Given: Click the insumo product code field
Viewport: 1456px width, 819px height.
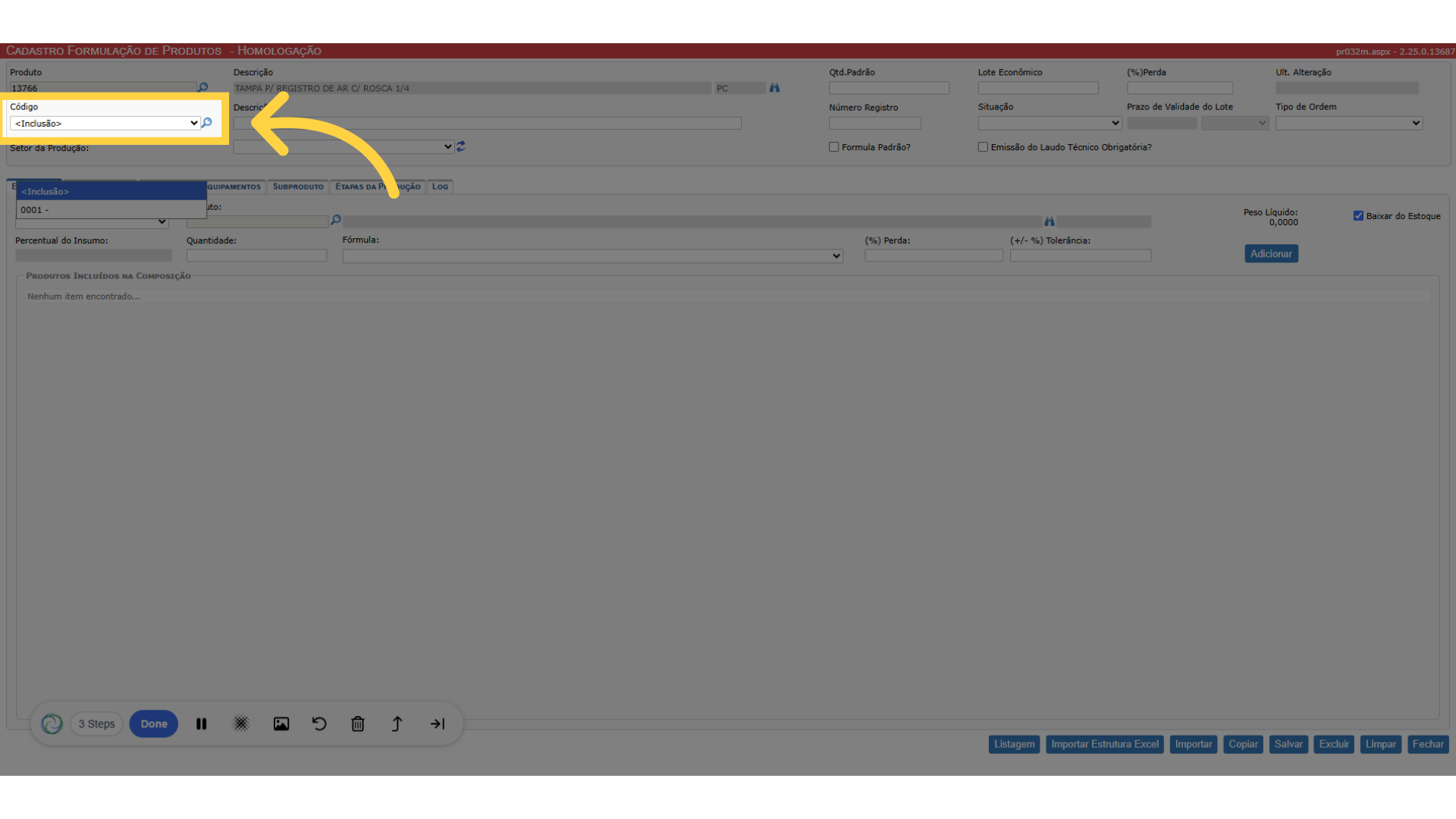Looking at the screenshot, I should (x=256, y=221).
